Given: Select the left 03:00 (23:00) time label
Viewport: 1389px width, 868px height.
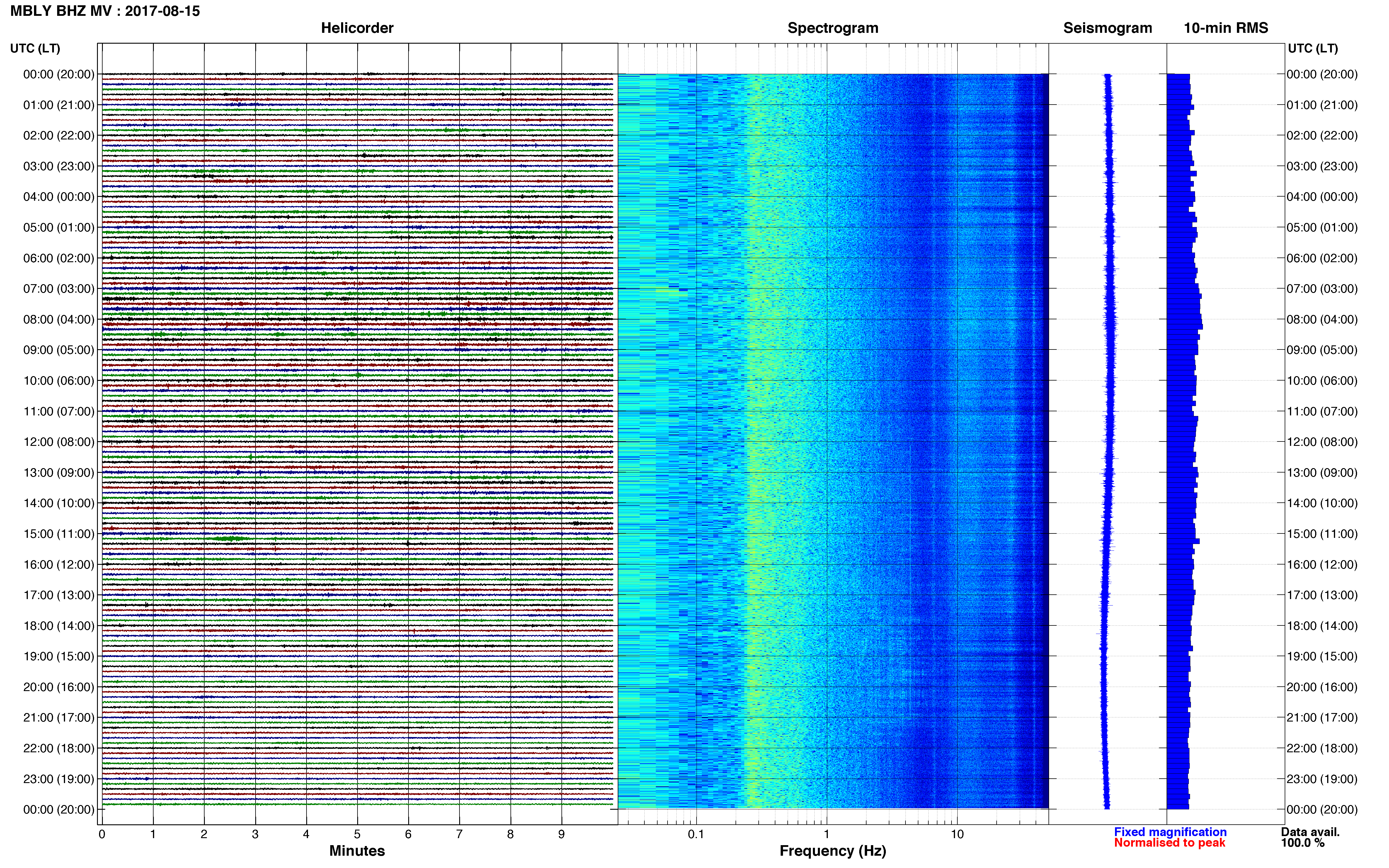Looking at the screenshot, I should (59, 166).
